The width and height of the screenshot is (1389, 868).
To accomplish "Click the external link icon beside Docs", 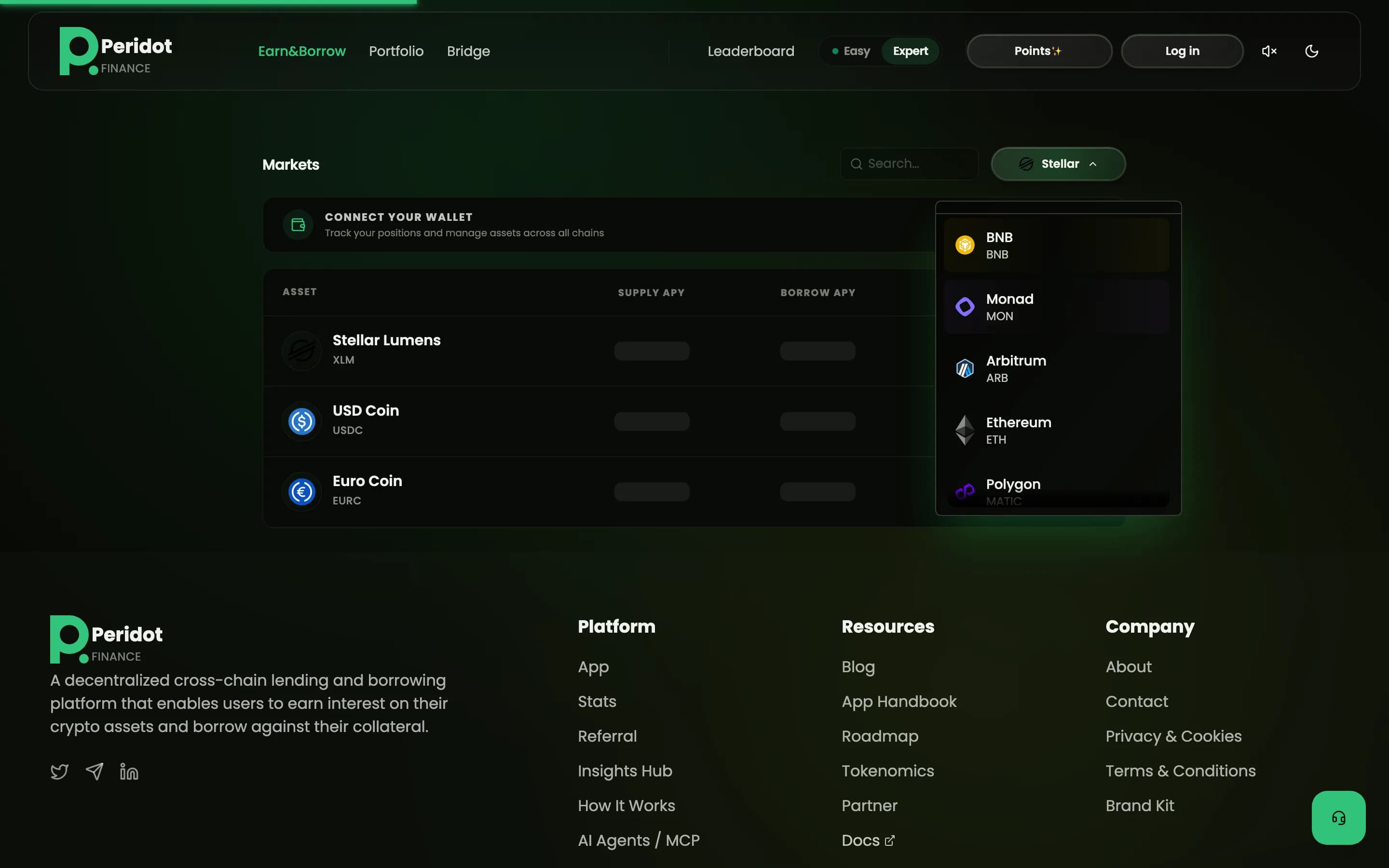I will coord(890,841).
